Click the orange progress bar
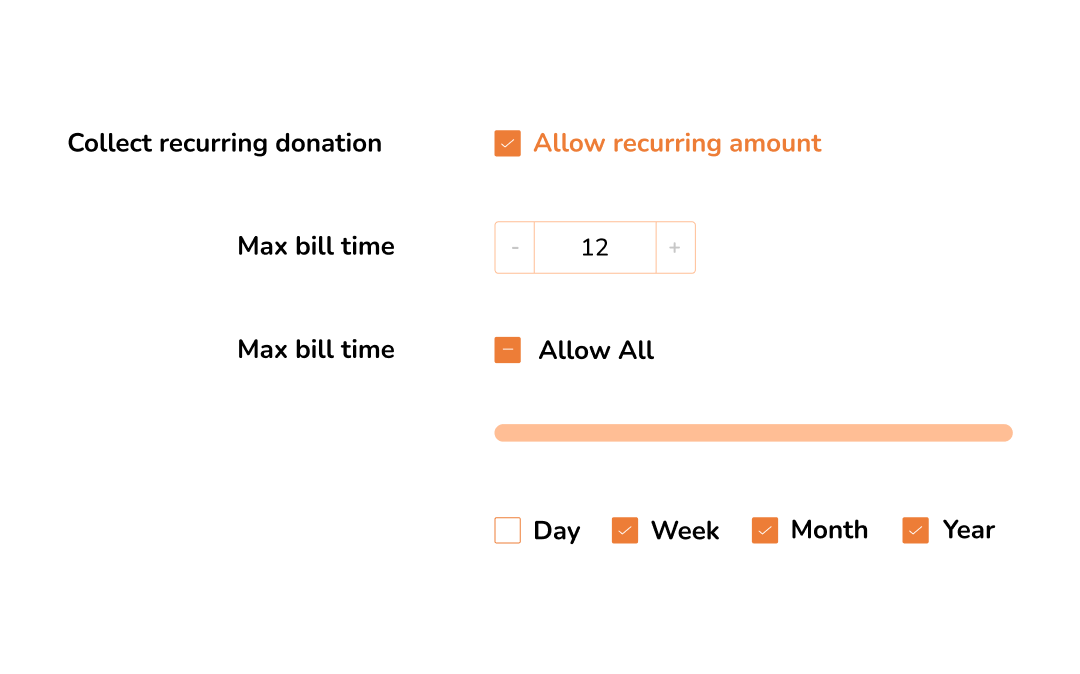 753,432
